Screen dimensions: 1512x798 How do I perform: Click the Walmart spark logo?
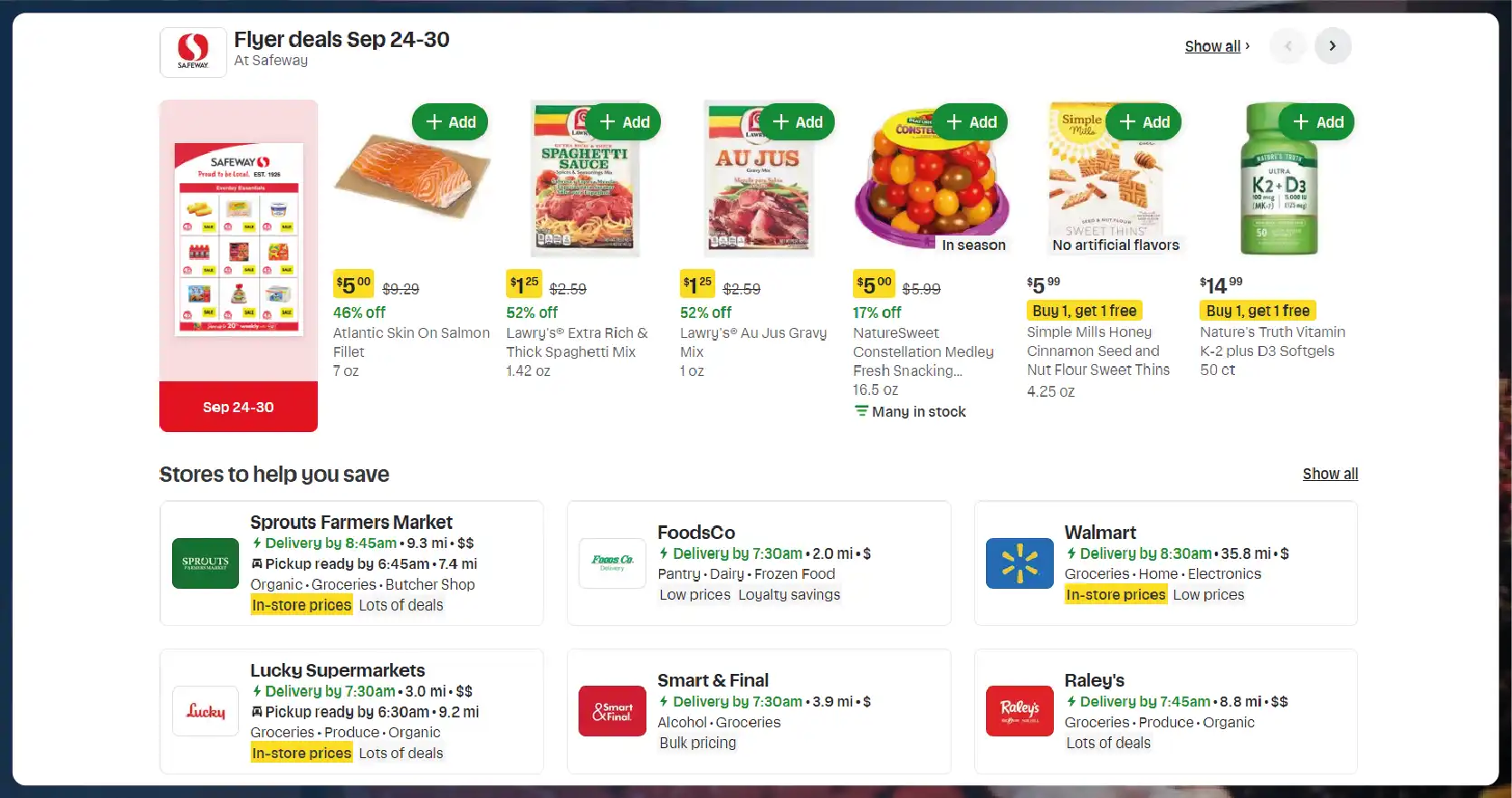(x=1019, y=562)
